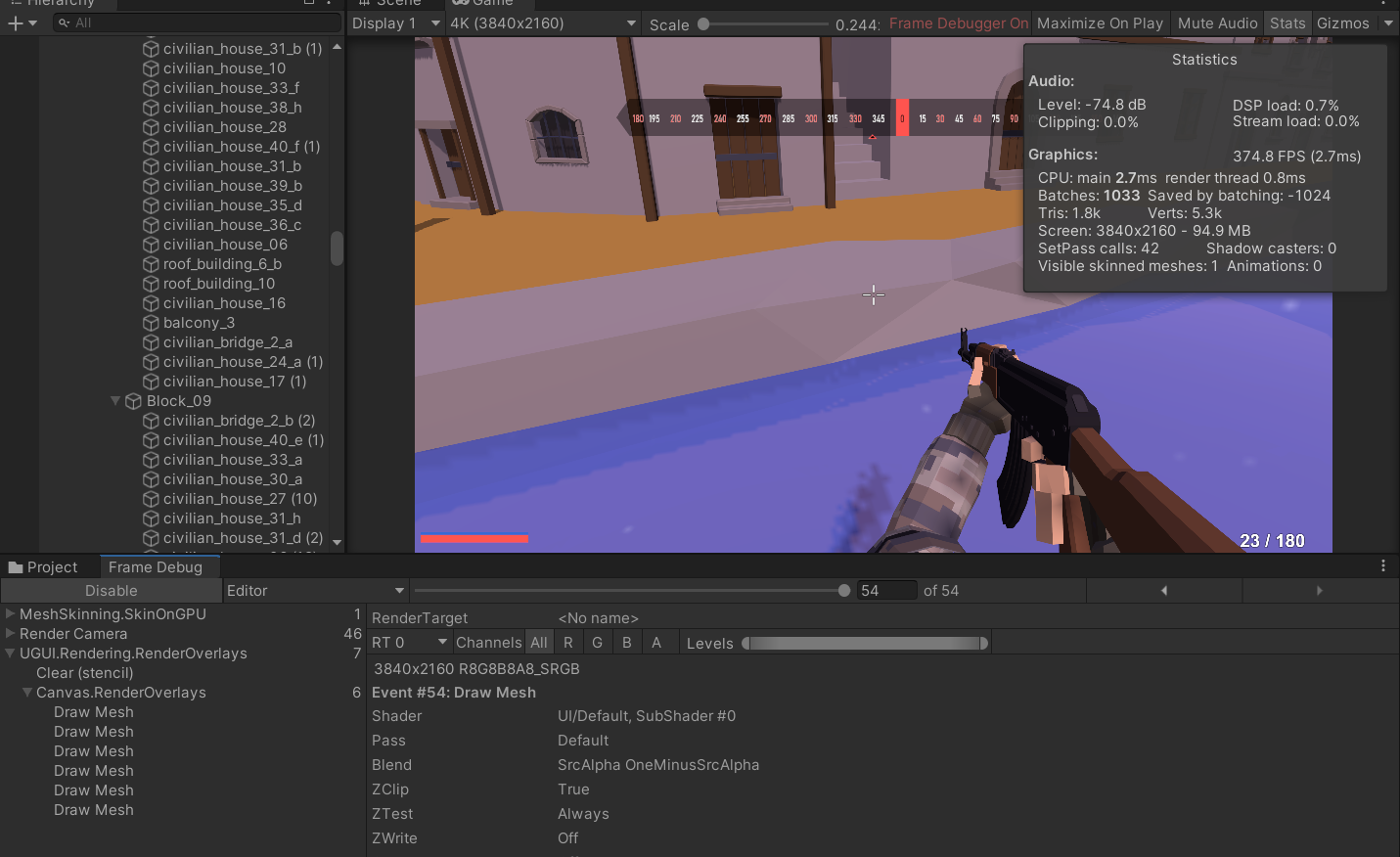
Task: Click cube icon for civilian_house_28
Action: (151, 127)
